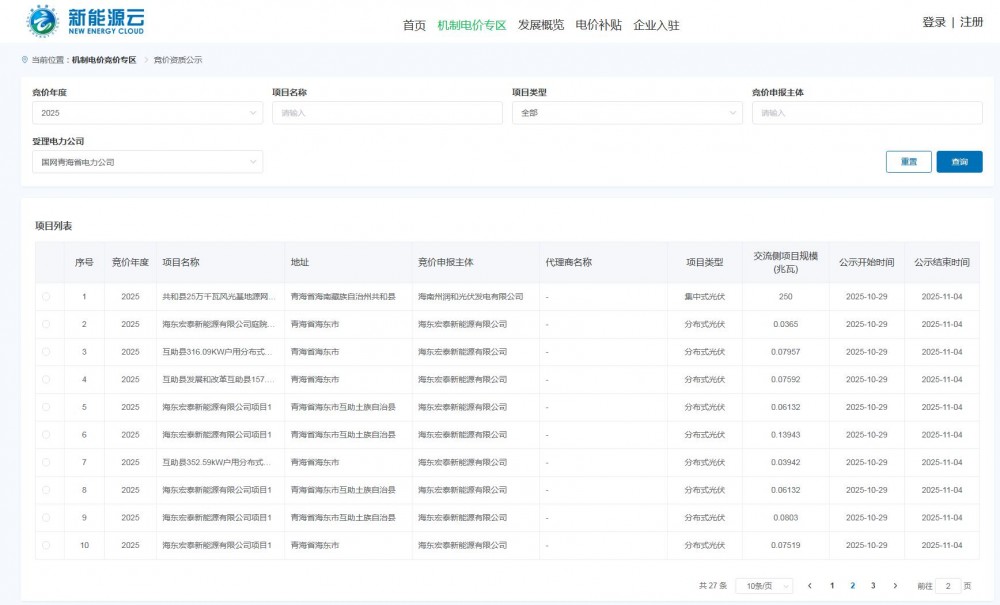Click the 注册 register link

pos(971,22)
